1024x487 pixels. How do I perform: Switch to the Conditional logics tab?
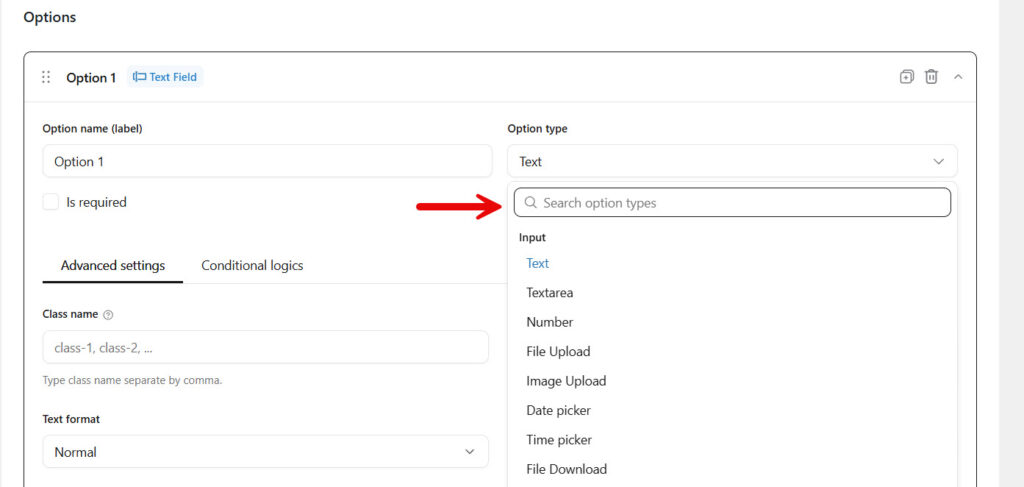point(252,266)
